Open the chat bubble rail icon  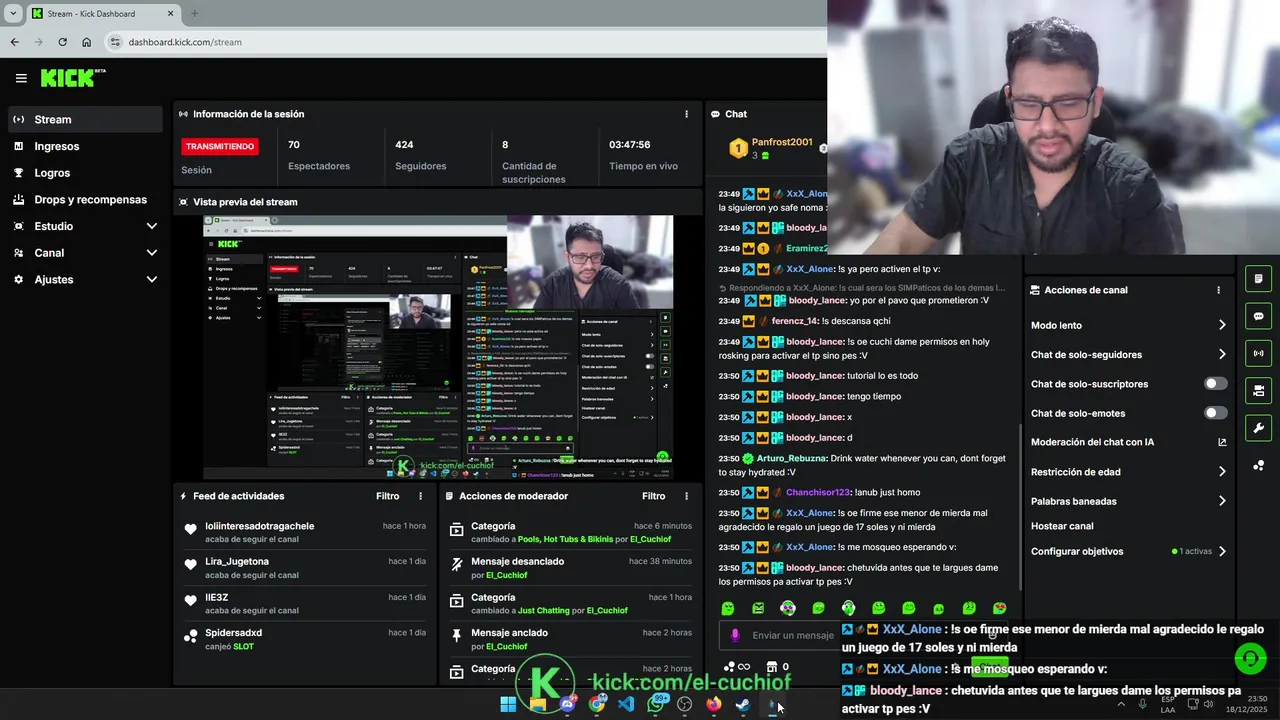point(1258,316)
